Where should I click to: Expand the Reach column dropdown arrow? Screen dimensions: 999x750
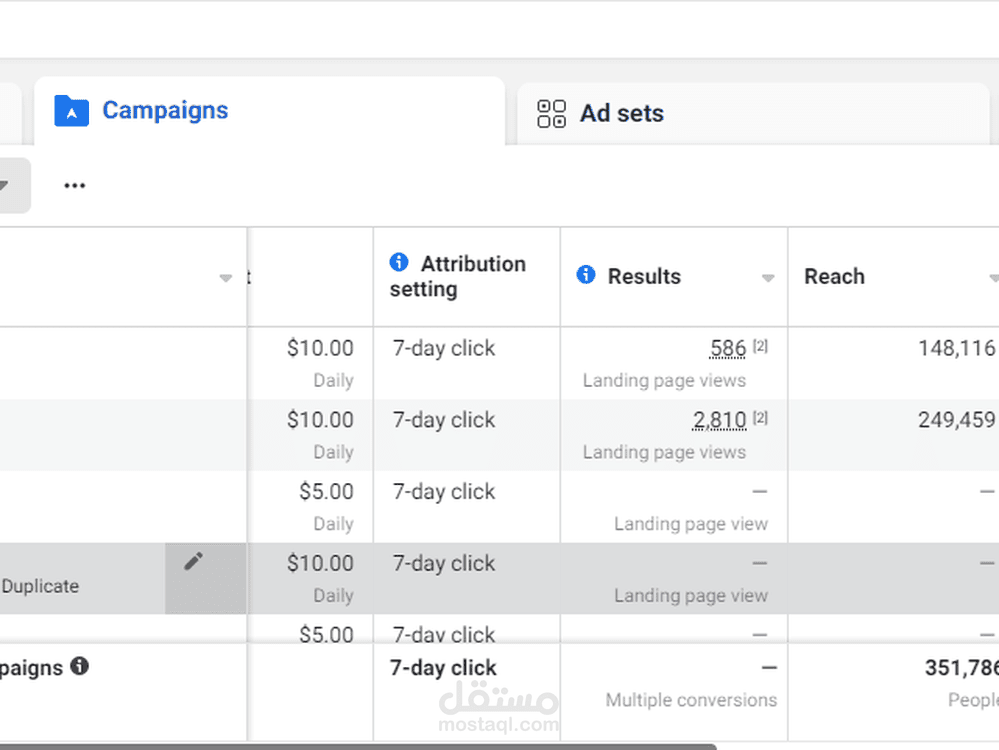point(993,278)
